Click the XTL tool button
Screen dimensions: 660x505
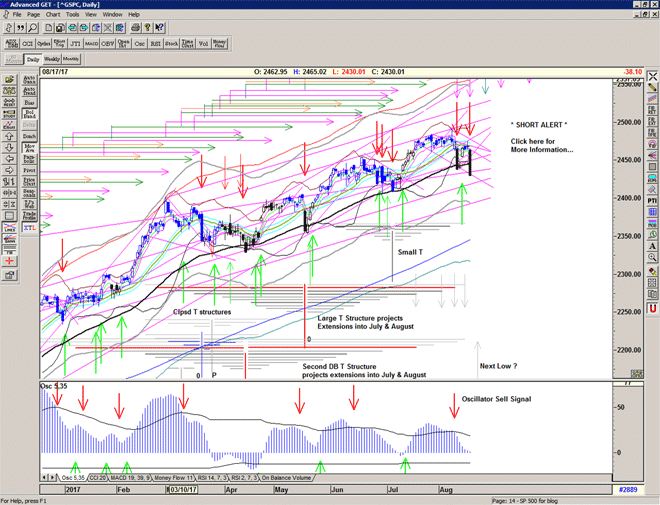coord(31,229)
